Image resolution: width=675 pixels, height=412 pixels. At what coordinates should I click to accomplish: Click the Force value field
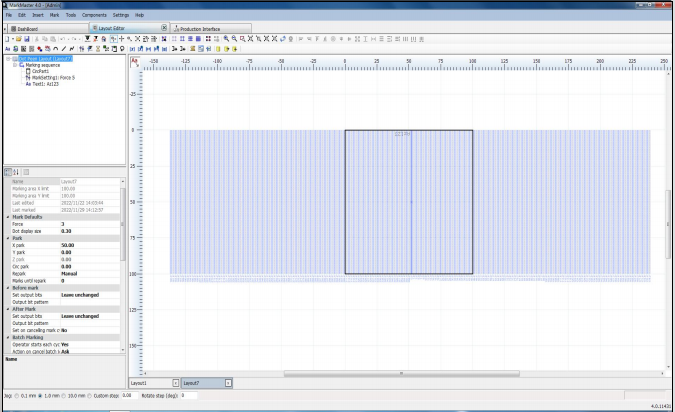(x=90, y=224)
